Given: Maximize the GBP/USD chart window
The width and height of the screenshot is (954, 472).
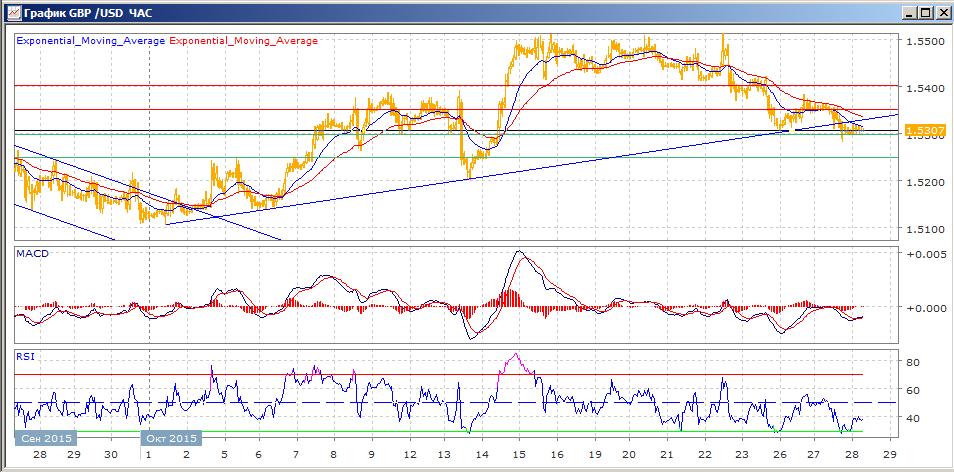Looking at the screenshot, I should (x=924, y=13).
